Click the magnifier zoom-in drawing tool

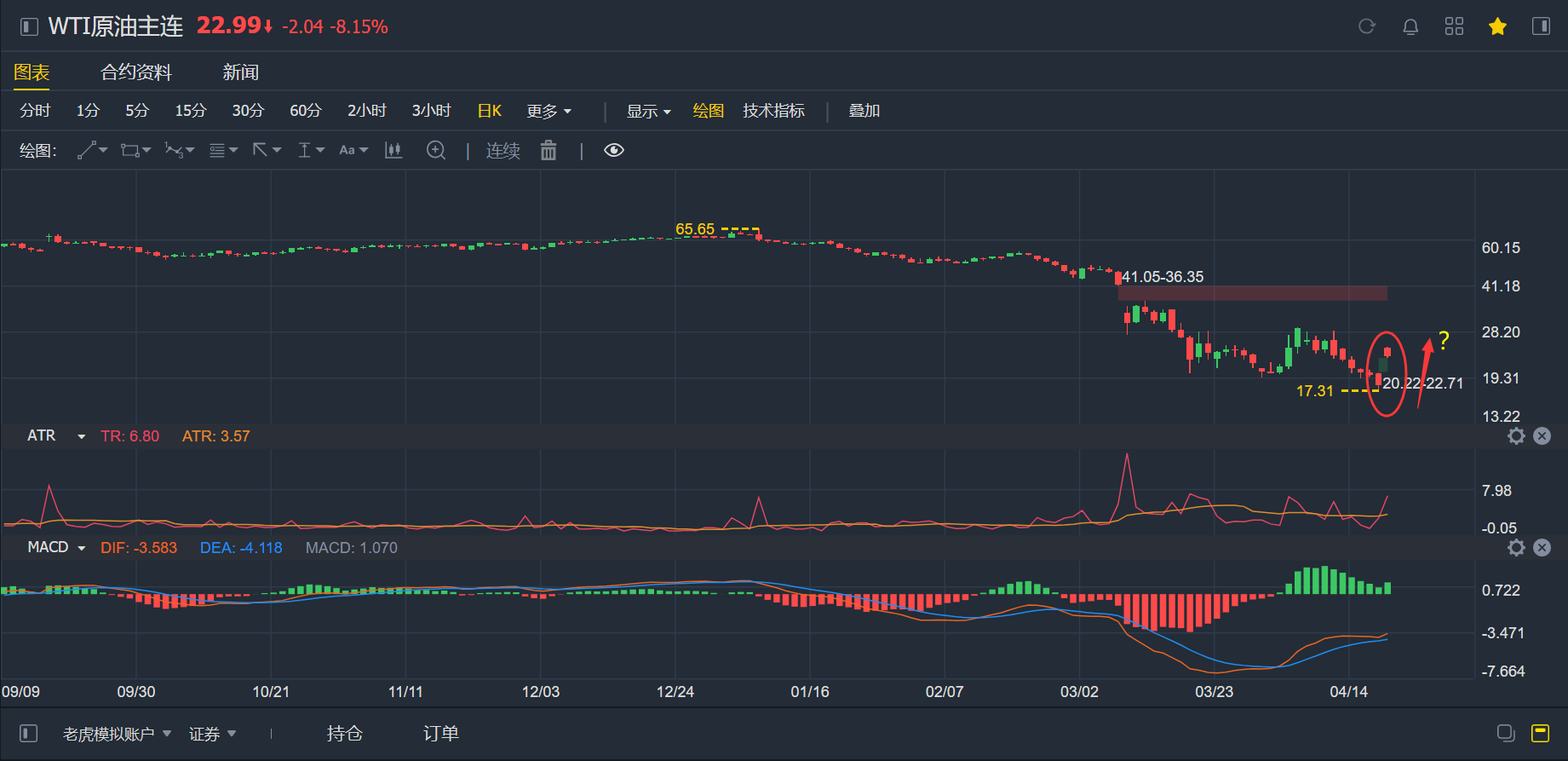[436, 151]
